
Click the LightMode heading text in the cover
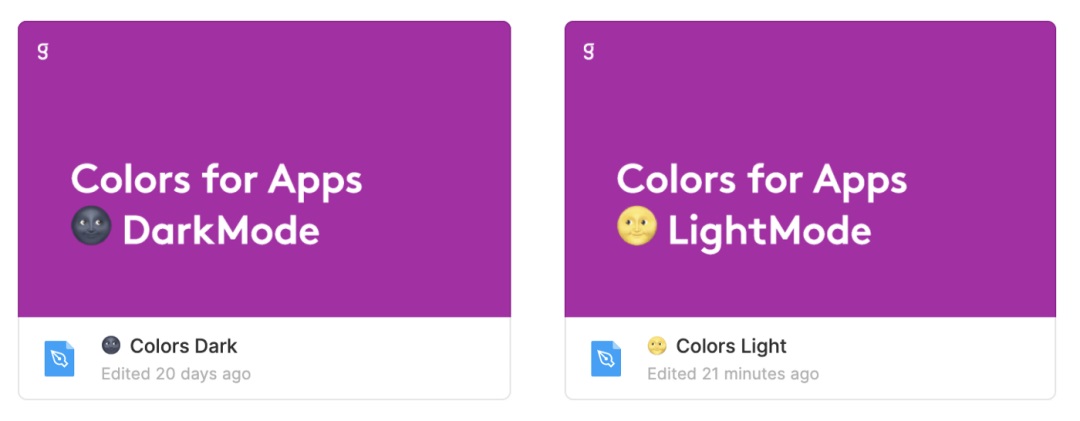click(x=769, y=232)
